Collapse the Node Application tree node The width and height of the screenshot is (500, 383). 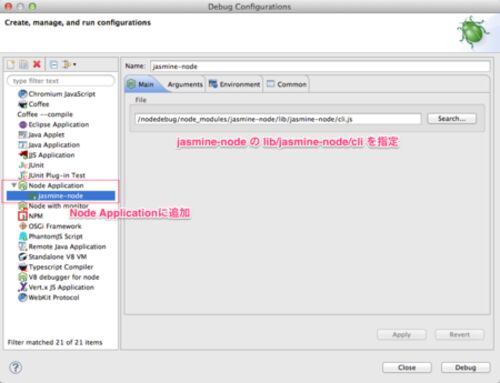pyautogui.click(x=14, y=185)
